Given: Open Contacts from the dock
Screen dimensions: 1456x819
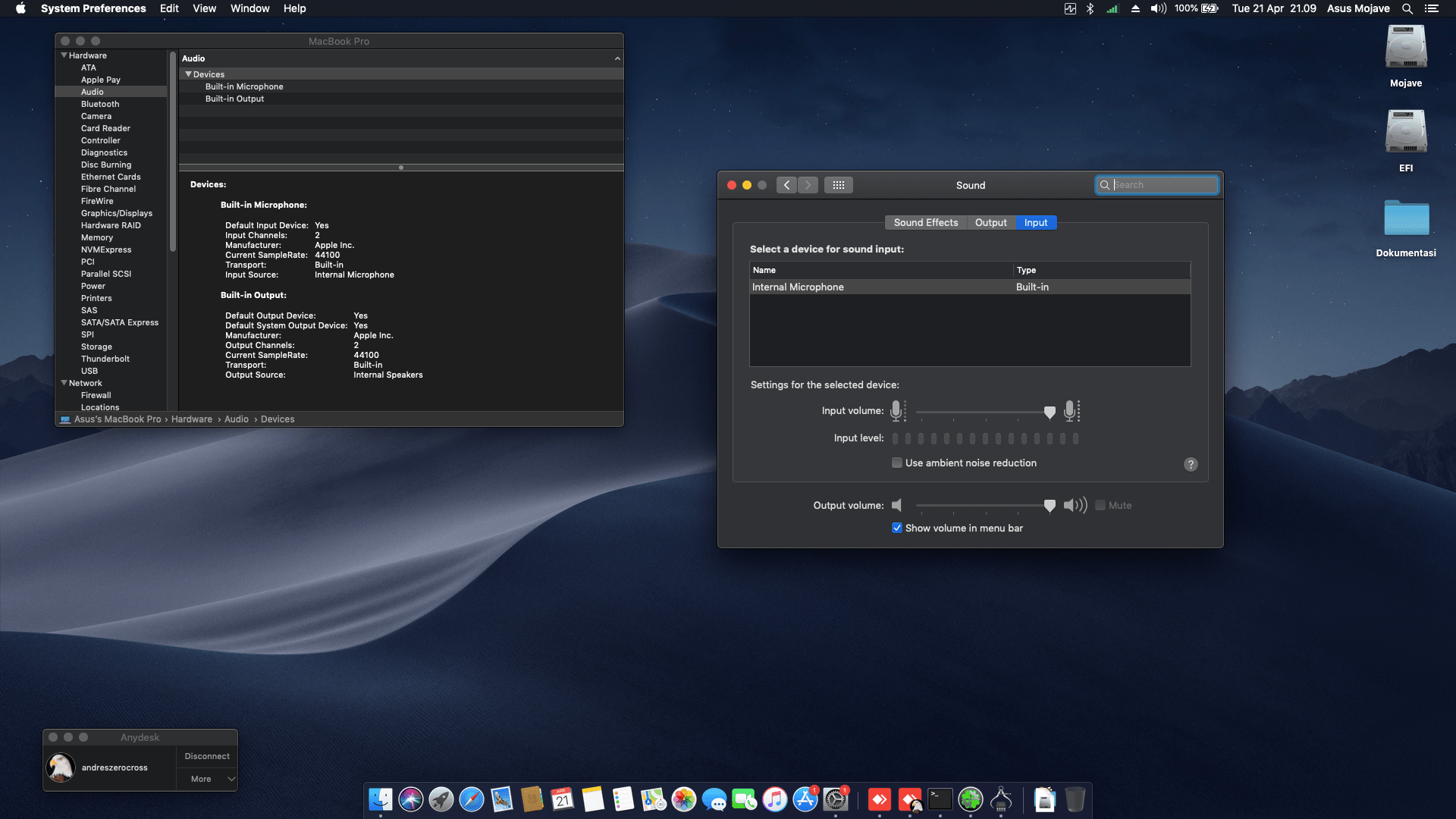Looking at the screenshot, I should pyautogui.click(x=532, y=799).
